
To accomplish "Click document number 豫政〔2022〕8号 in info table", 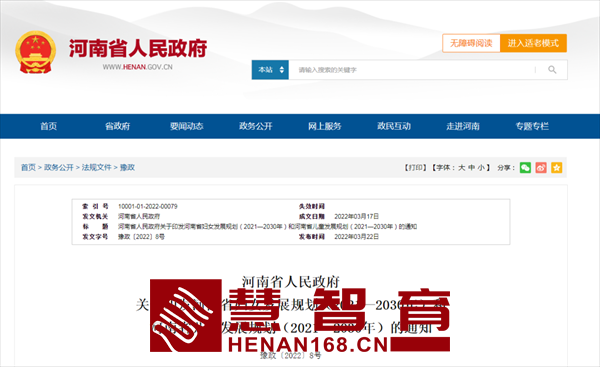I will click(x=141, y=237).
